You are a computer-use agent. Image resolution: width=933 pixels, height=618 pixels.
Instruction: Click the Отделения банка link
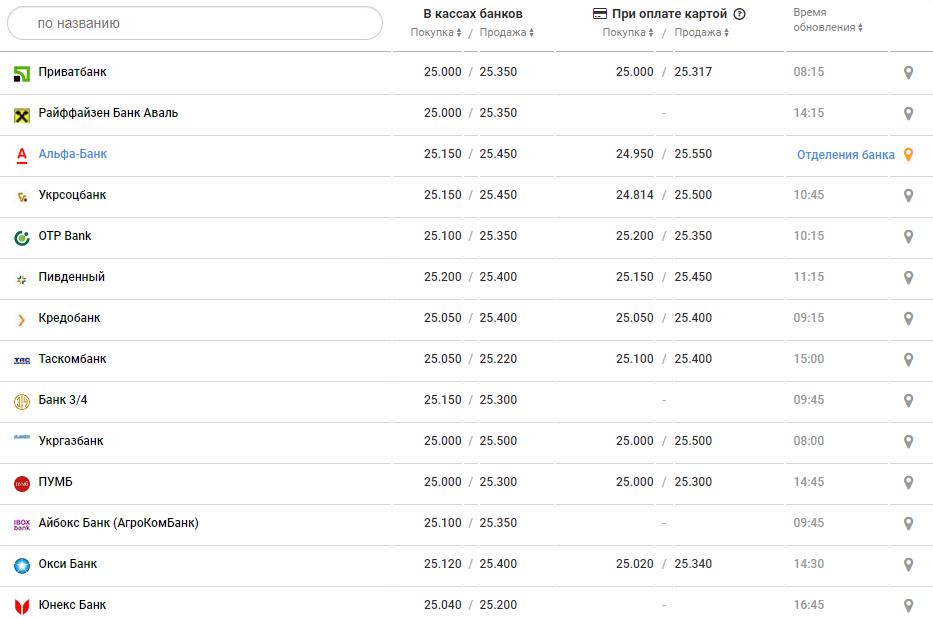tap(845, 155)
